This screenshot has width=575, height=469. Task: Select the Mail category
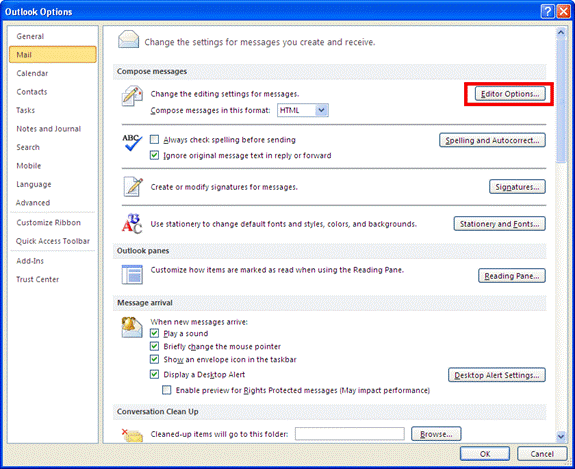click(53, 55)
